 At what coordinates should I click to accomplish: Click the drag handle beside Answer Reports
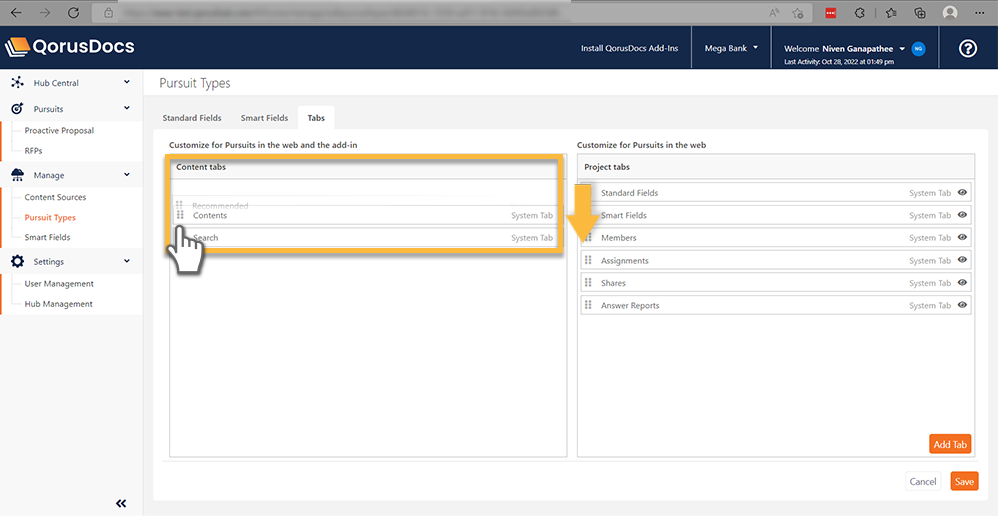[589, 306]
